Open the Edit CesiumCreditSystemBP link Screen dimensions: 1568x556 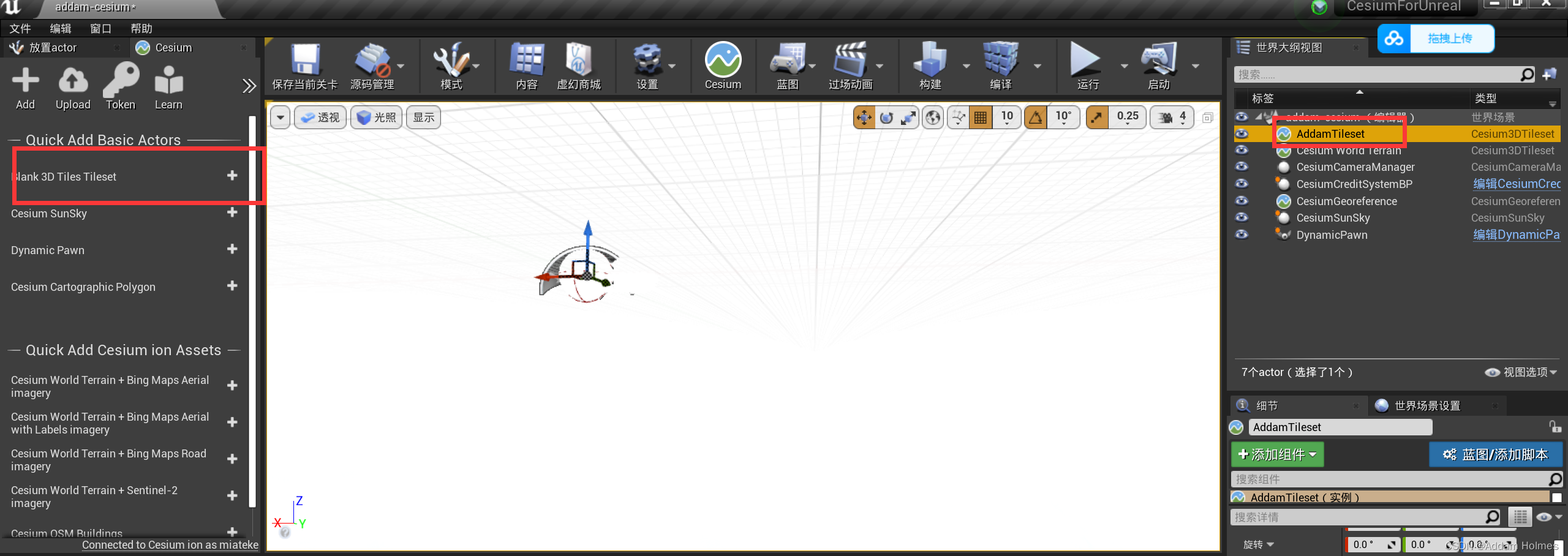pyautogui.click(x=1517, y=184)
